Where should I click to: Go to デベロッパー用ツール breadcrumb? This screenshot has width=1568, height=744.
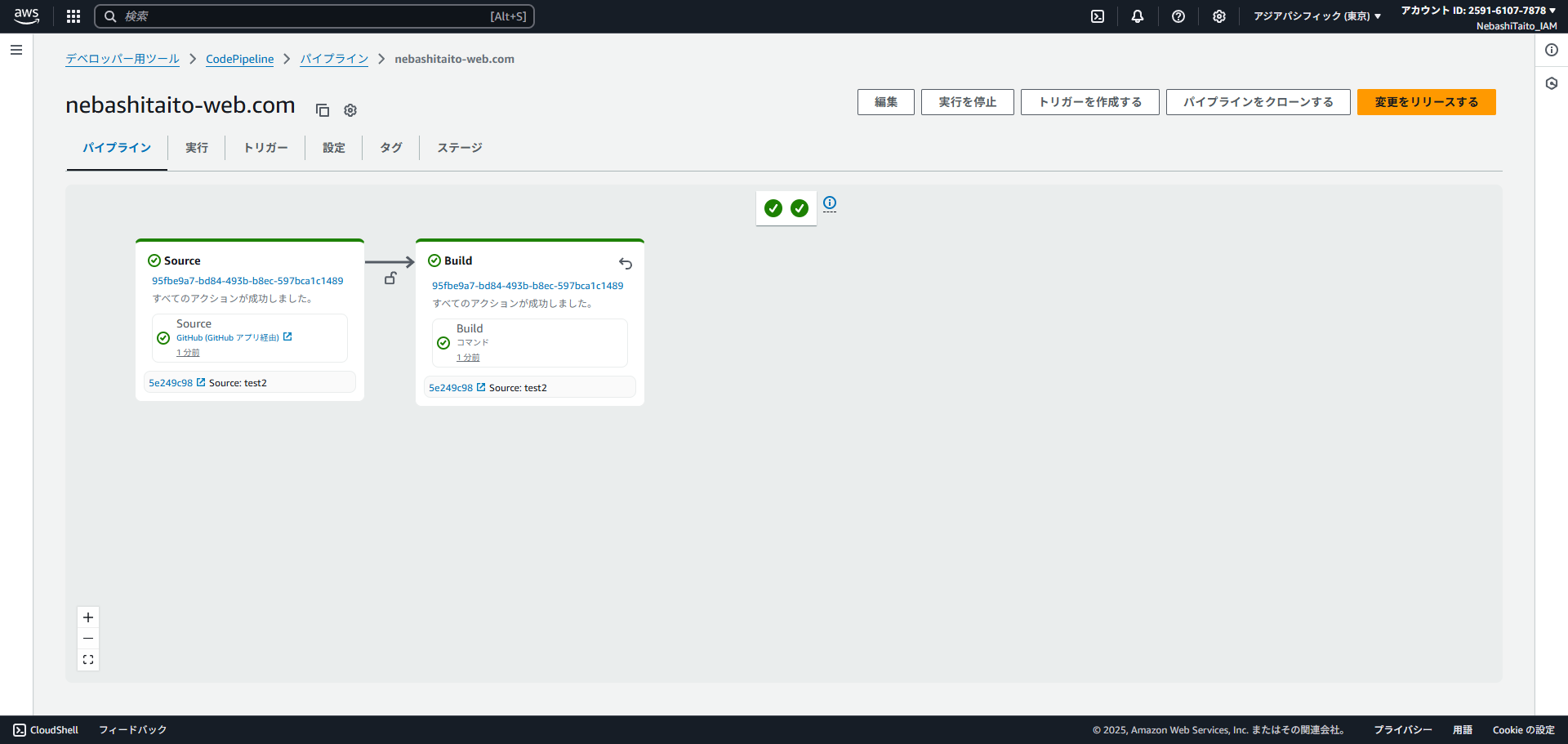[122, 59]
